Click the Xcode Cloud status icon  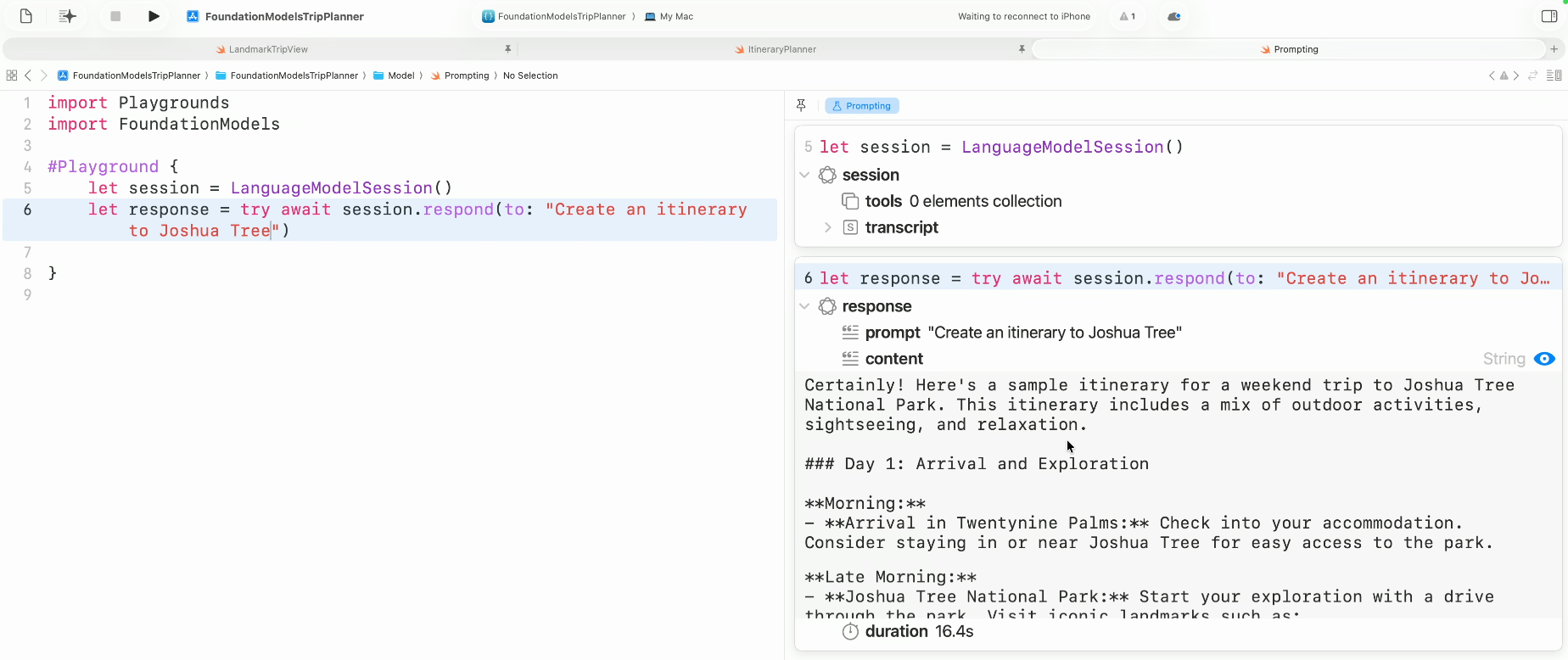[1174, 16]
